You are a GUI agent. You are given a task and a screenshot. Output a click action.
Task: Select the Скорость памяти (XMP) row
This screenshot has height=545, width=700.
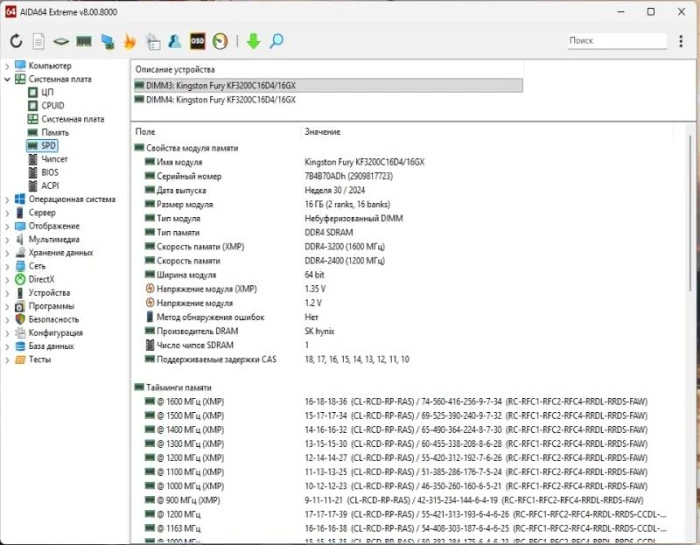[x=402, y=247]
